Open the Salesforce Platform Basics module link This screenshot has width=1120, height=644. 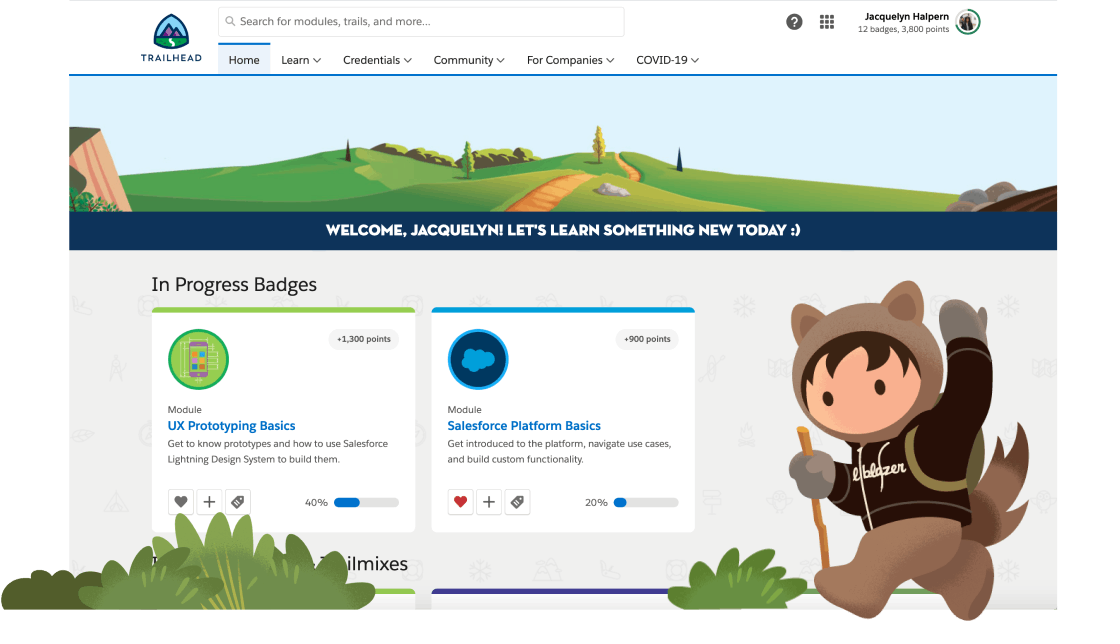tap(524, 426)
